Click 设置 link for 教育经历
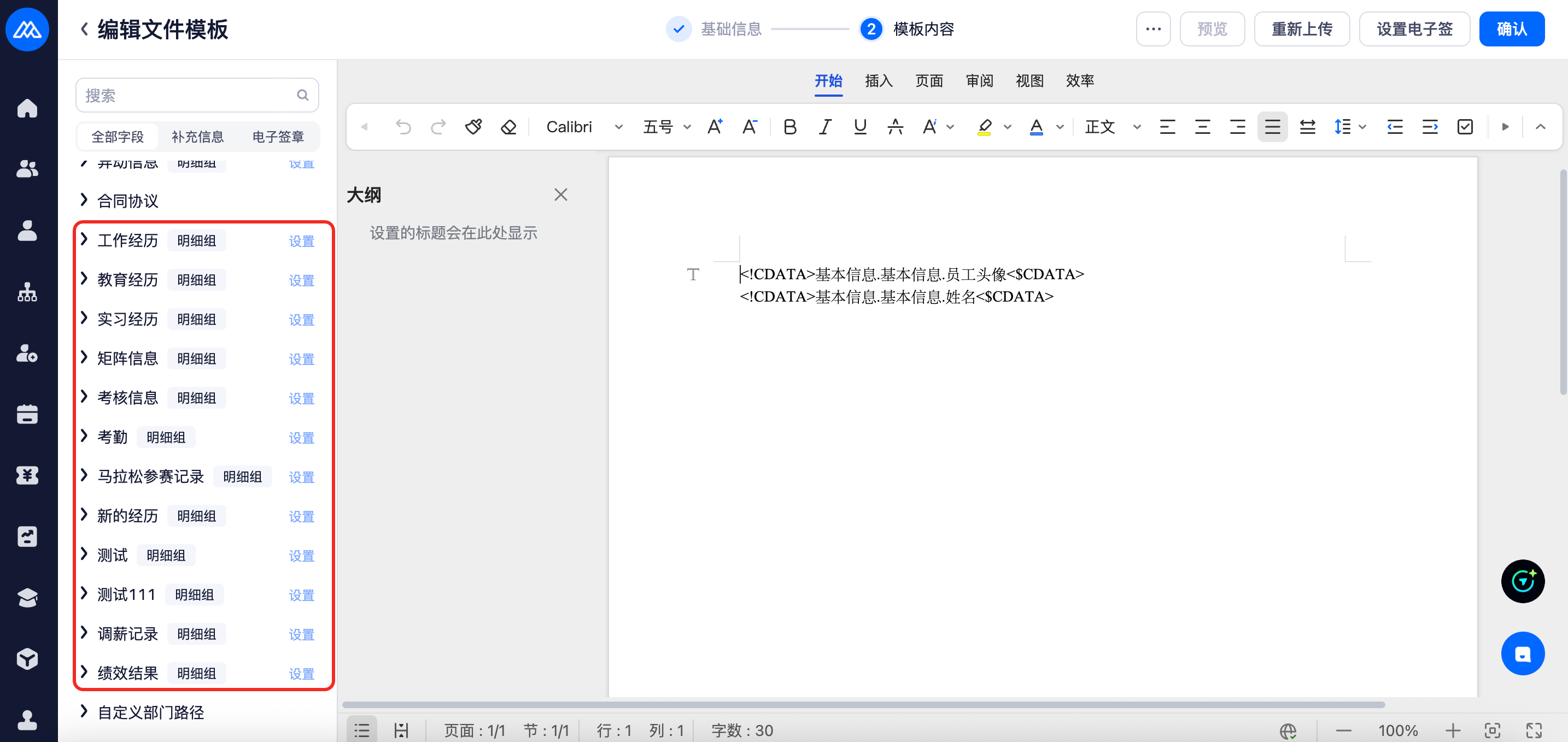 (x=301, y=280)
